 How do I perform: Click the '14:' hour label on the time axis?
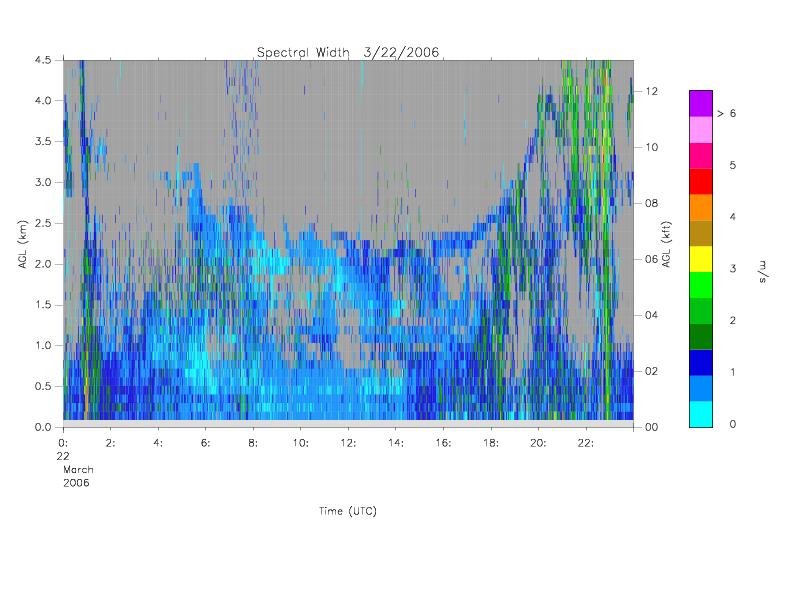point(396,443)
